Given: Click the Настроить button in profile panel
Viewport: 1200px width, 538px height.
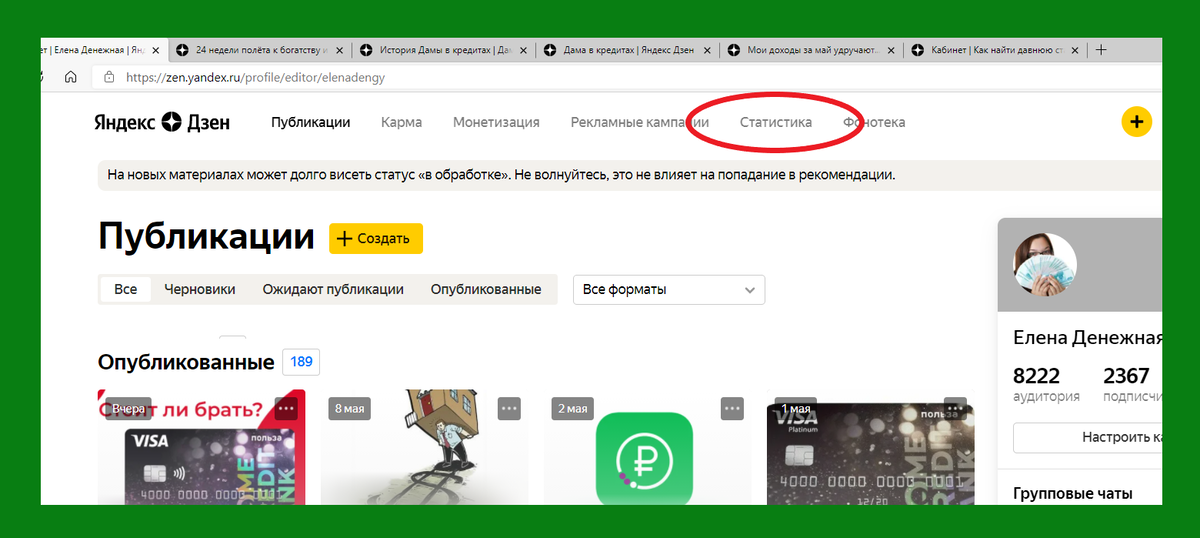Looking at the screenshot, I should 1088,437.
